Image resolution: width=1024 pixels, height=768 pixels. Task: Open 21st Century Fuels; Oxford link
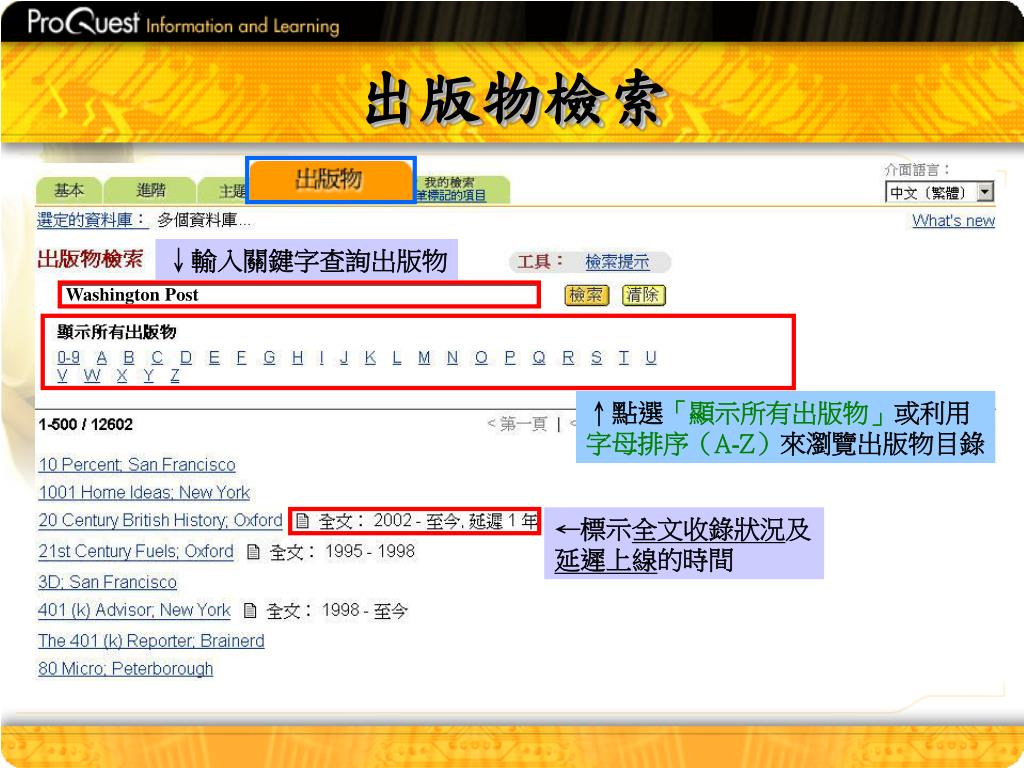tap(136, 551)
